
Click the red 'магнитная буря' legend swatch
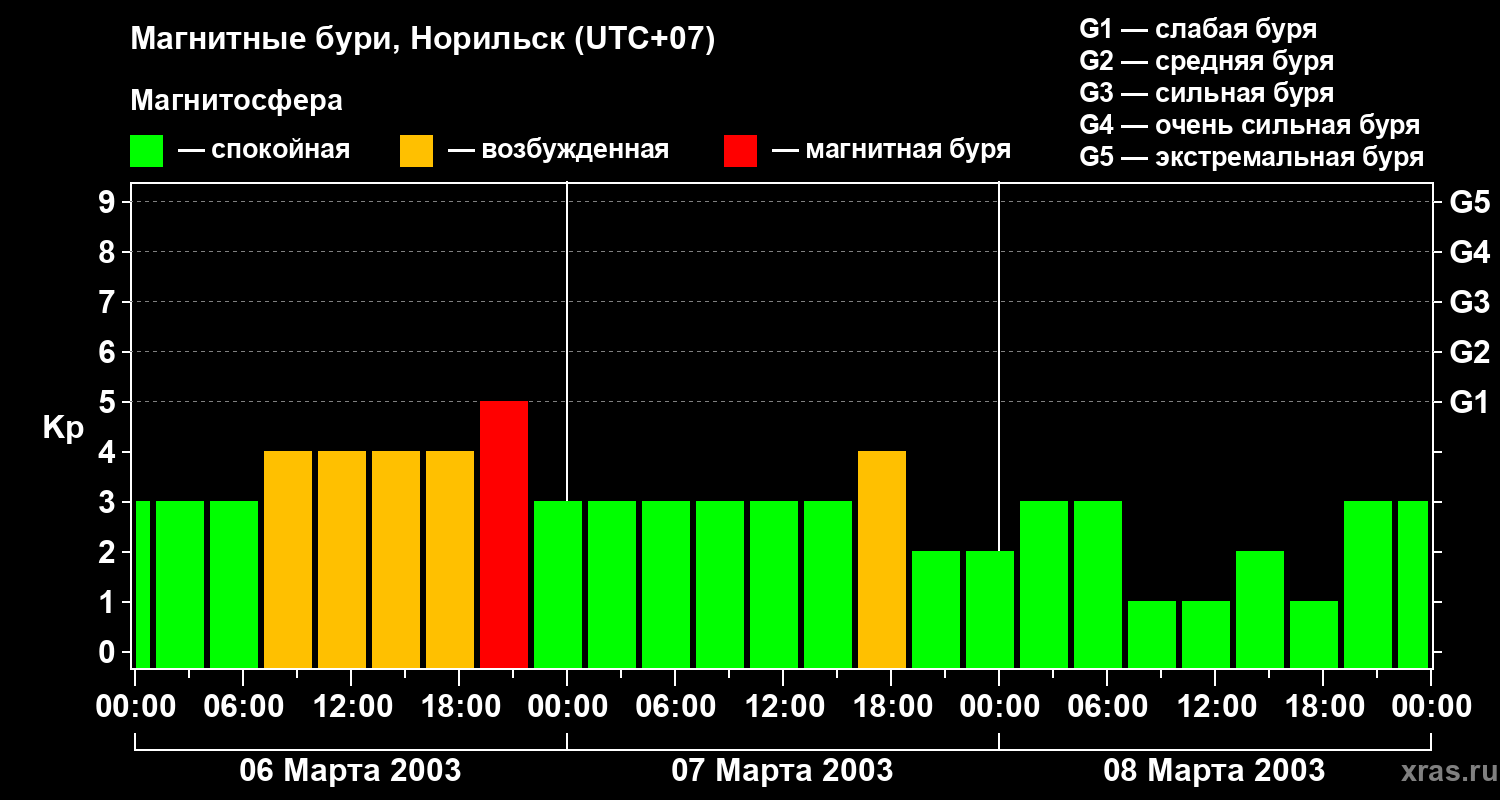point(740,151)
